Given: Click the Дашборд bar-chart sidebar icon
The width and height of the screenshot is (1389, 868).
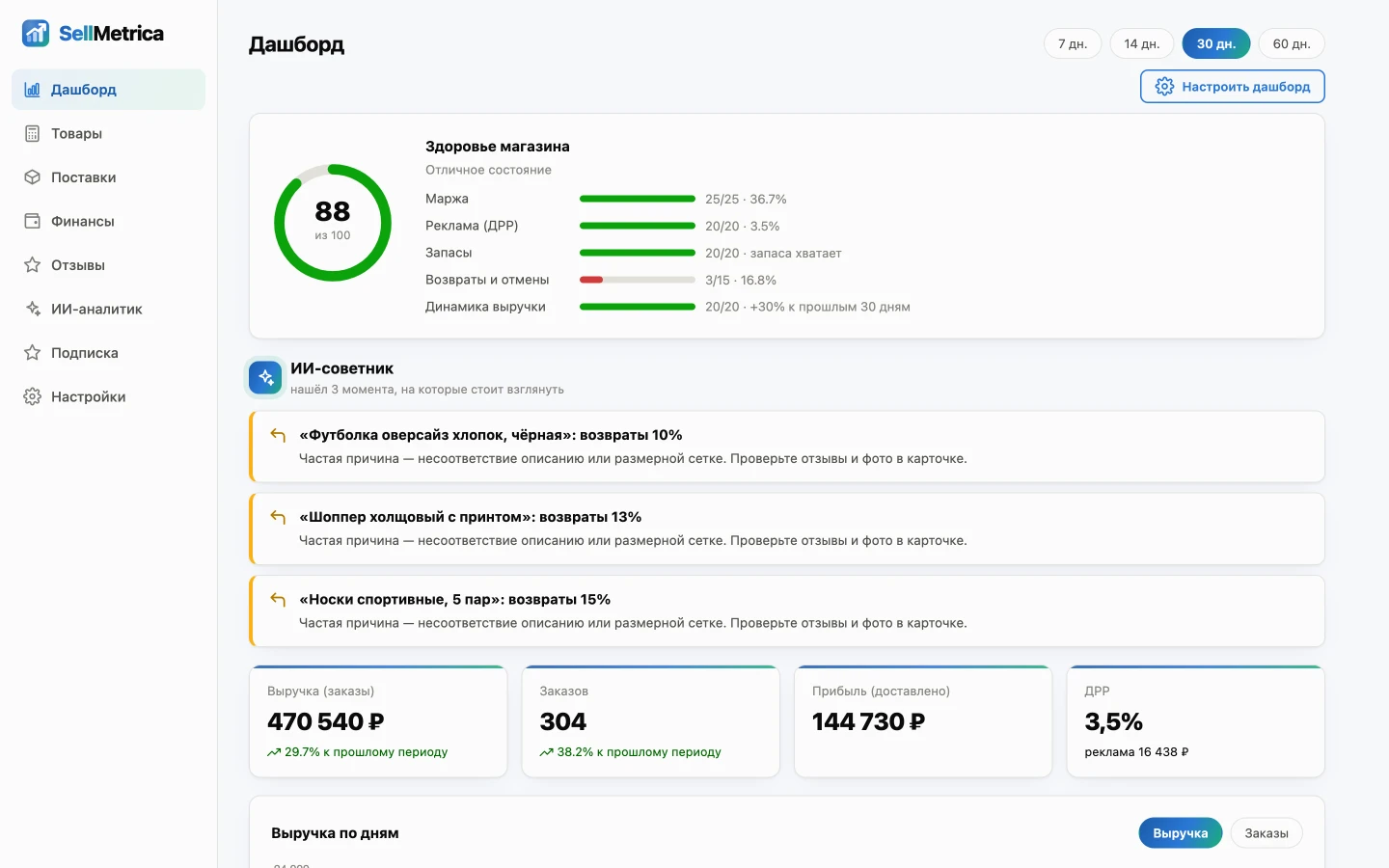Looking at the screenshot, I should [33, 90].
